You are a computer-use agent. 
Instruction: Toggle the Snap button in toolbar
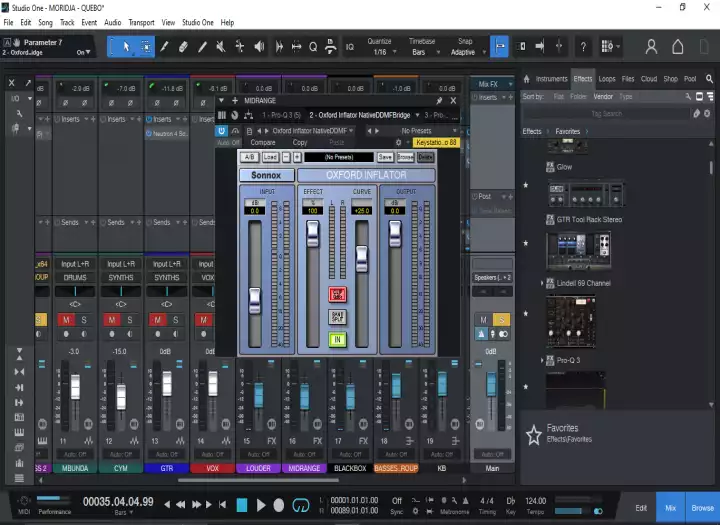tap(500, 46)
